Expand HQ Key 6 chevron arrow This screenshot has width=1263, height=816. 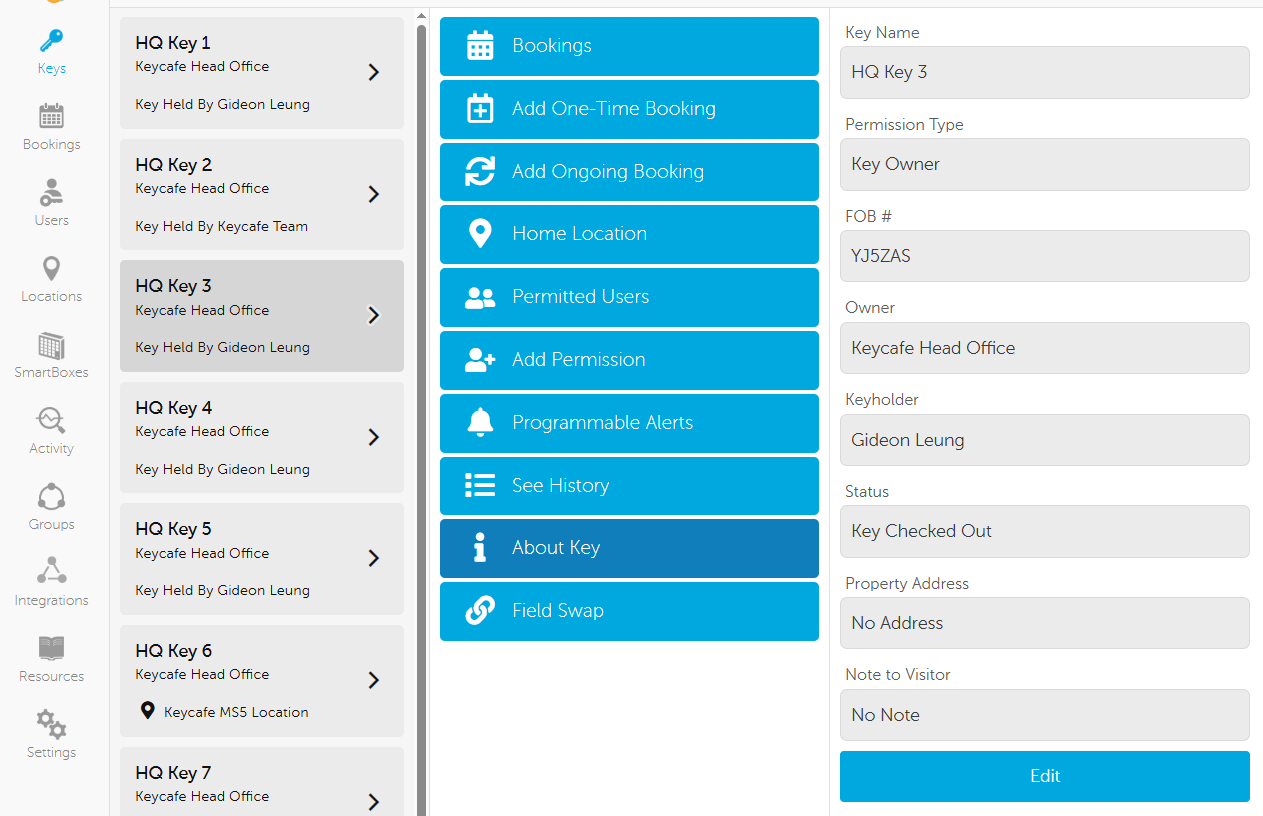374,680
